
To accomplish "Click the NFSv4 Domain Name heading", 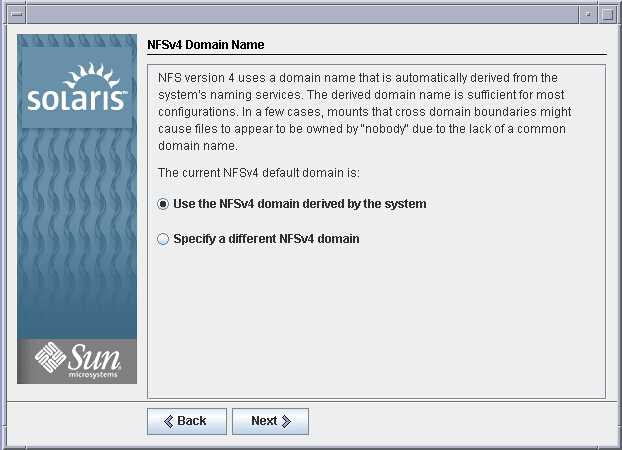I will point(205,44).
